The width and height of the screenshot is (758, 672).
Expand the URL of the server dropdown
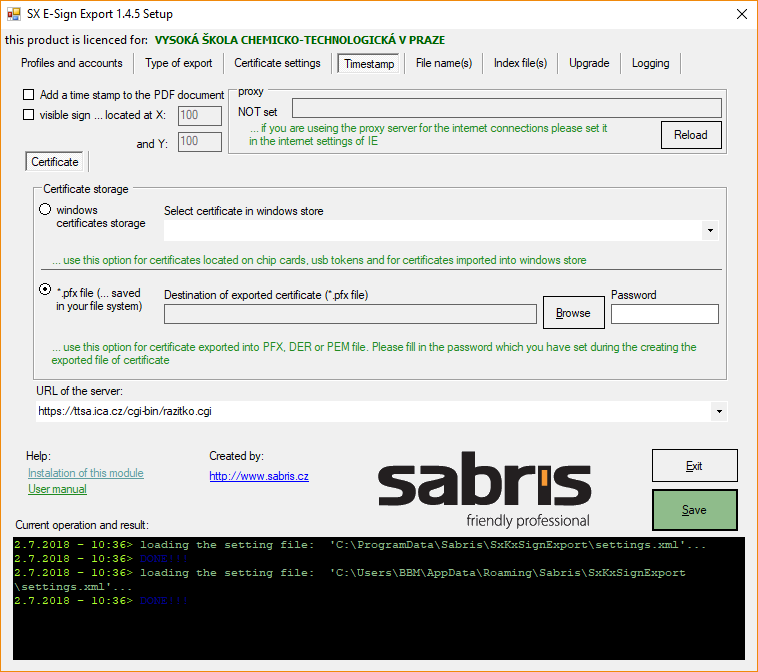[719, 411]
